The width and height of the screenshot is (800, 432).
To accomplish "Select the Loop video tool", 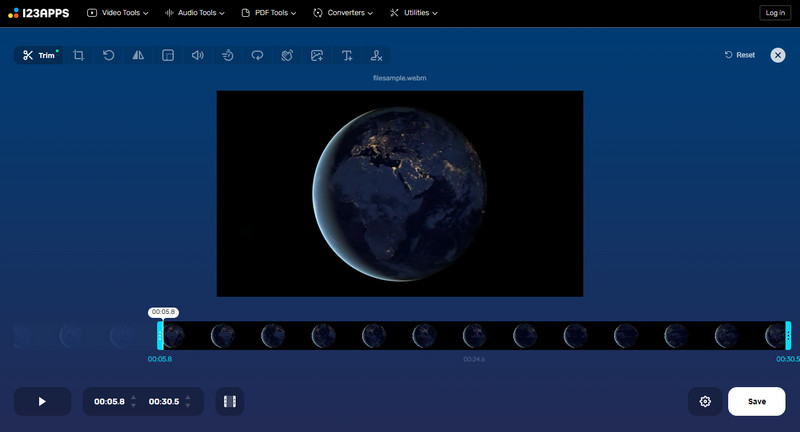I will [257, 55].
